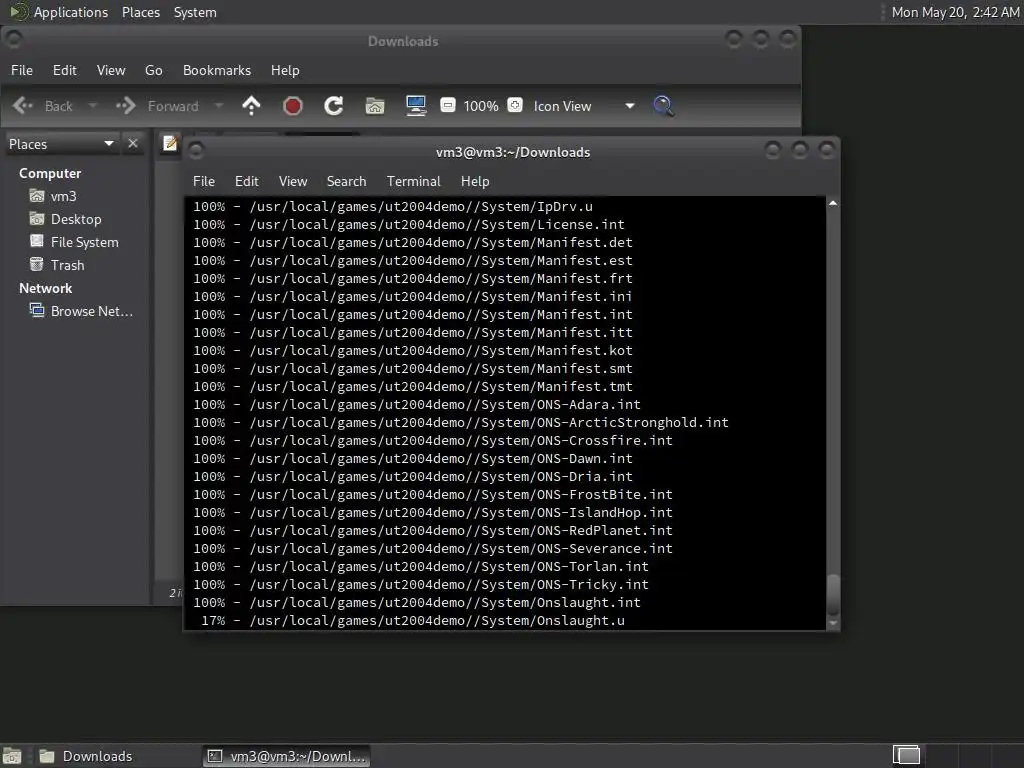Click the terminal scrollbar thumb
1024x768 pixels.
click(833, 594)
